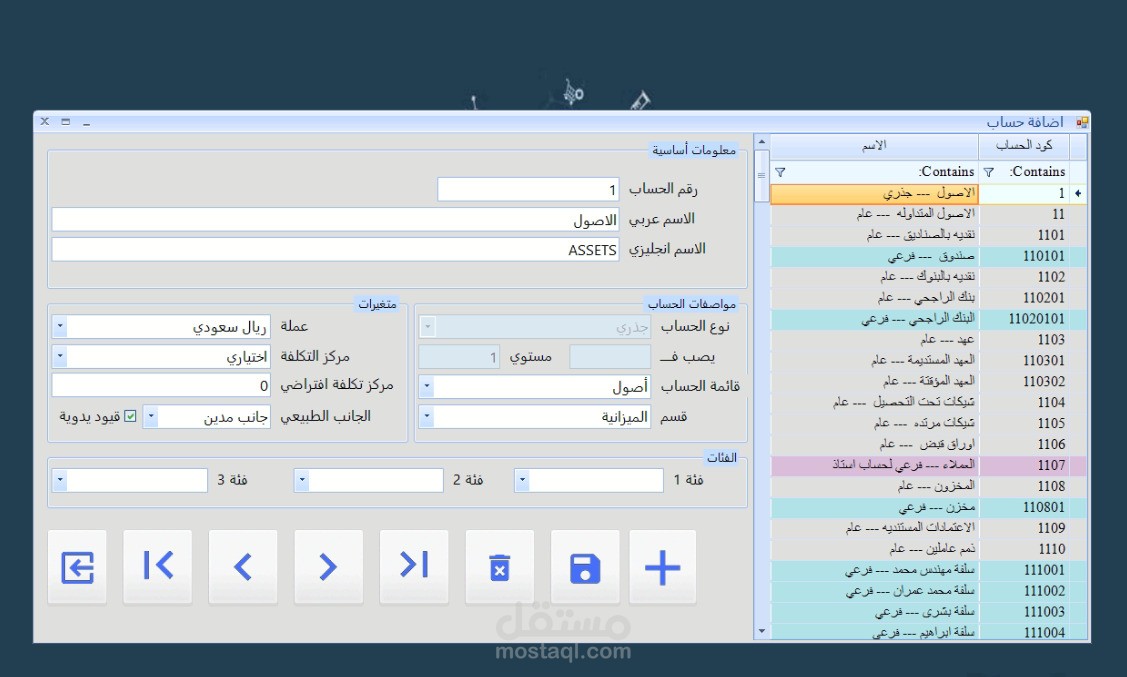Open the الجانب الطبيعي dropdown
This screenshot has width=1127, height=677.
[150, 416]
